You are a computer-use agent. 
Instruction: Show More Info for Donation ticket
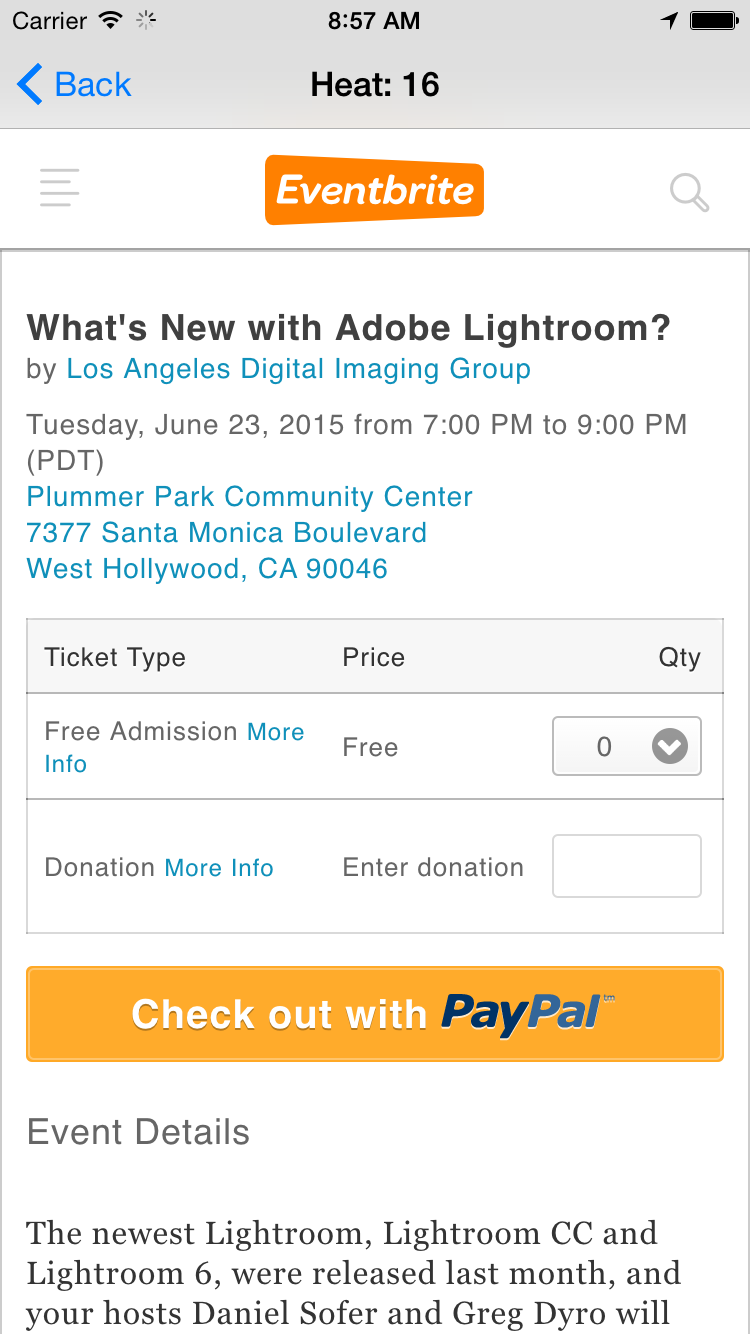point(219,867)
